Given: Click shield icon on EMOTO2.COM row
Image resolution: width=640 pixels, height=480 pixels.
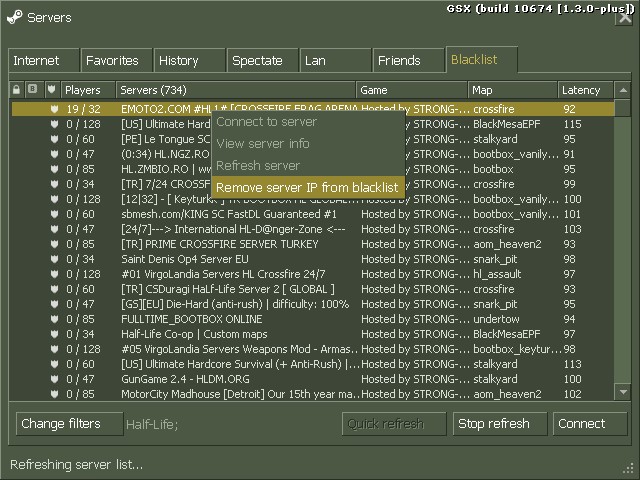Looking at the screenshot, I should coord(54,109).
